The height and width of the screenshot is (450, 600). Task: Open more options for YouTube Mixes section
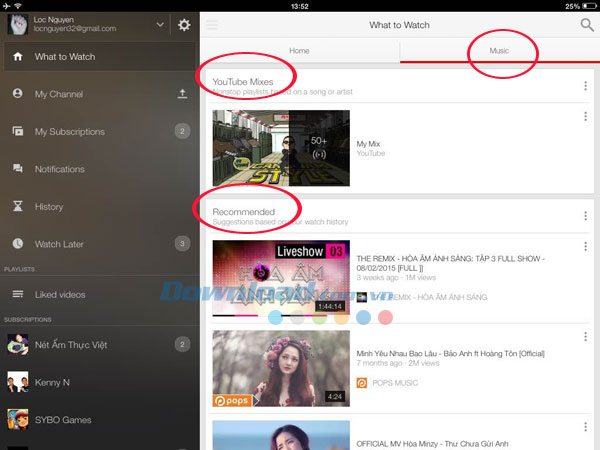[x=585, y=86]
